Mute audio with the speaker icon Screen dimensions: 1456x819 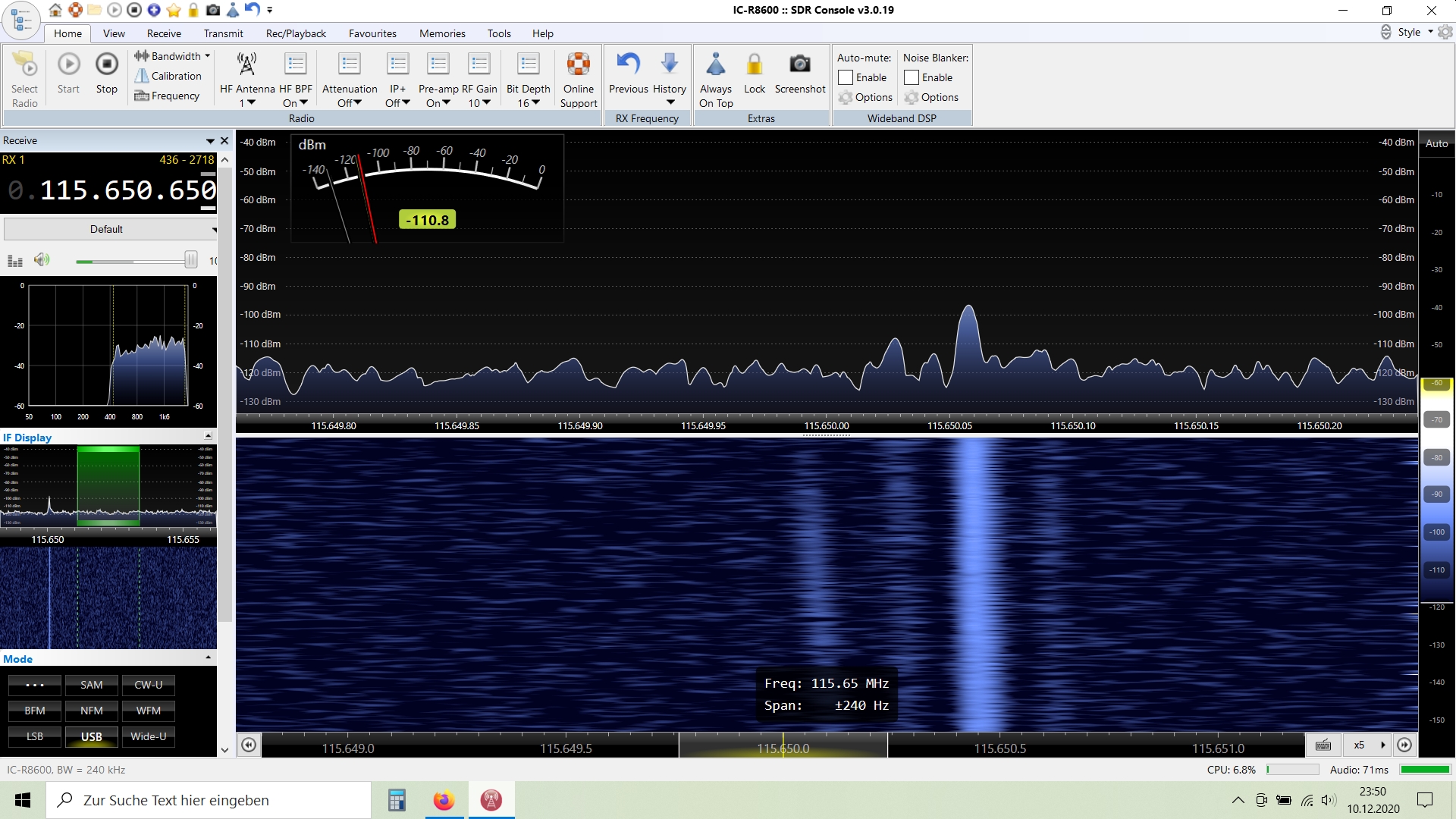42,260
